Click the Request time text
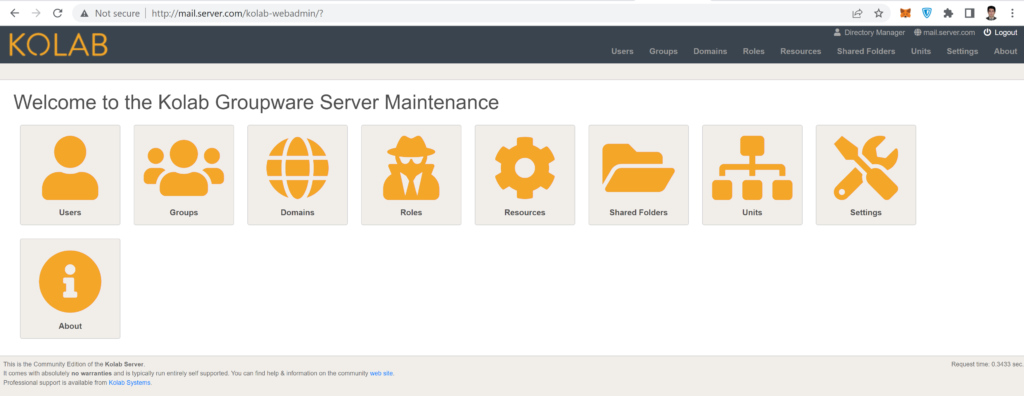The height and width of the screenshot is (396, 1024). click(987, 364)
